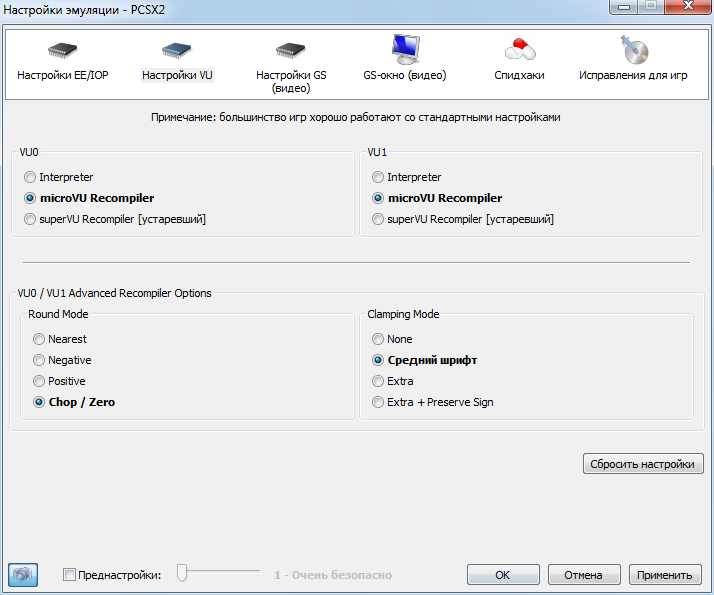Switch to the Настройки GS (видео) tab label

291,81
